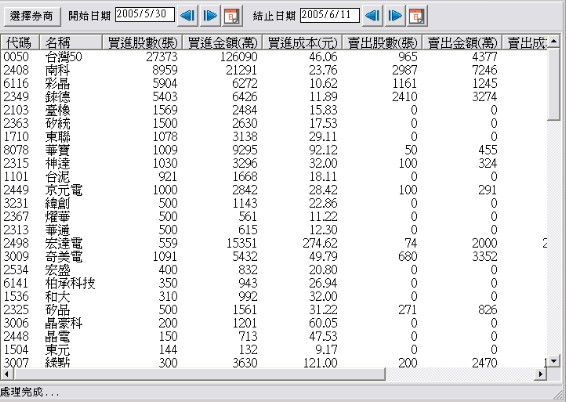
Task: Sort by 買進金額(萬) column header
Action: pyautogui.click(x=222, y=43)
